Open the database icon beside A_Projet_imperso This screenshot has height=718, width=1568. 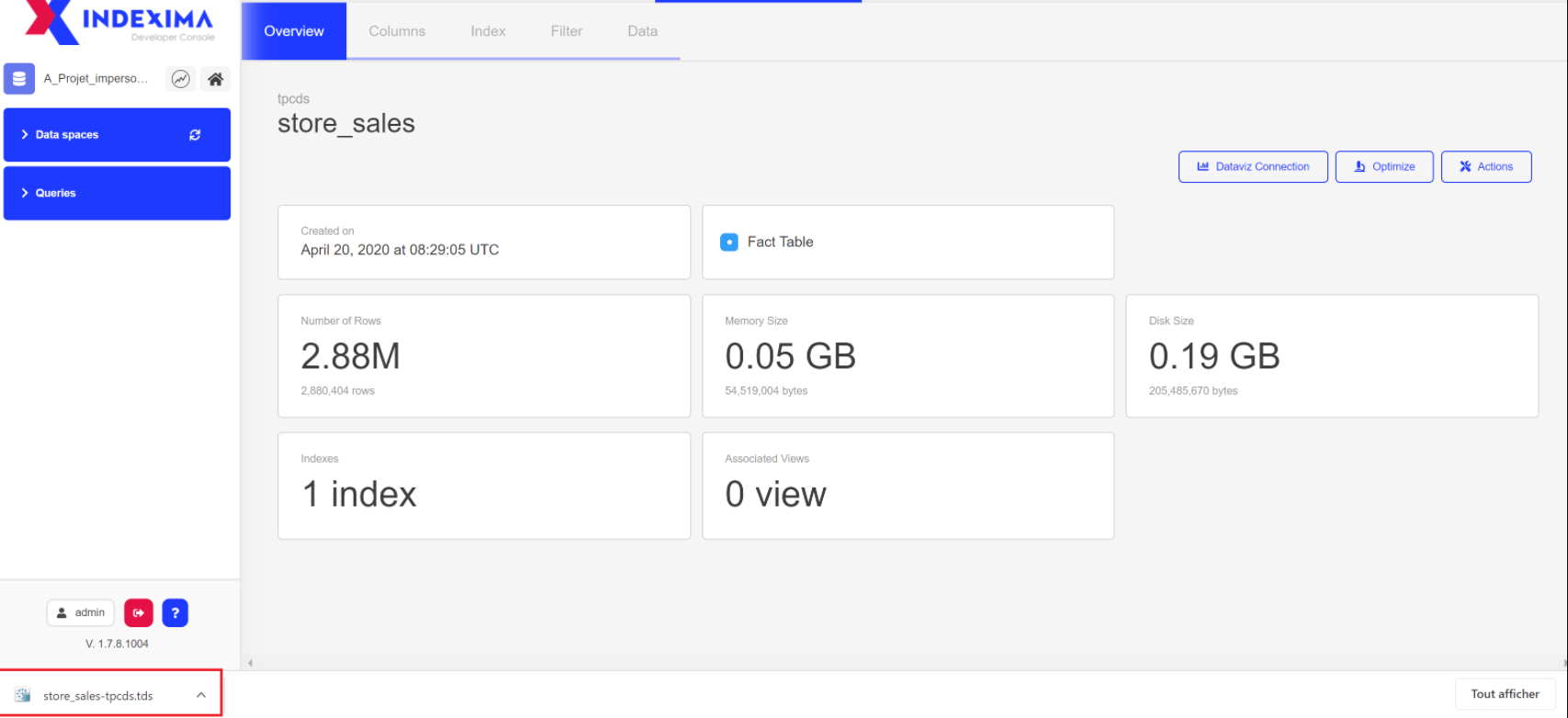[19, 79]
